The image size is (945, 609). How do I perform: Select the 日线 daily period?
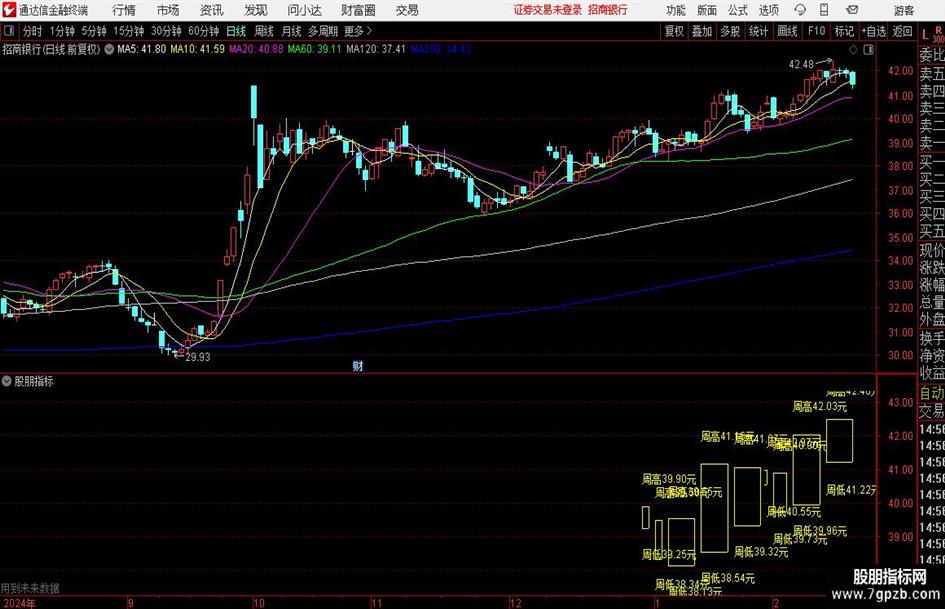coord(236,31)
